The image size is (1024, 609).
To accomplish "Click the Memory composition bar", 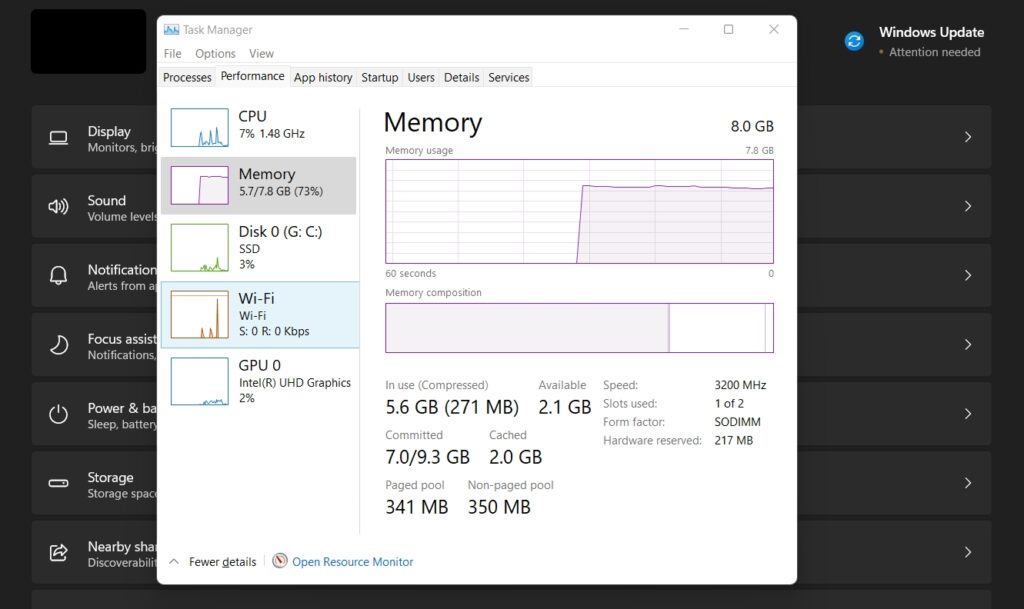I will [x=579, y=327].
